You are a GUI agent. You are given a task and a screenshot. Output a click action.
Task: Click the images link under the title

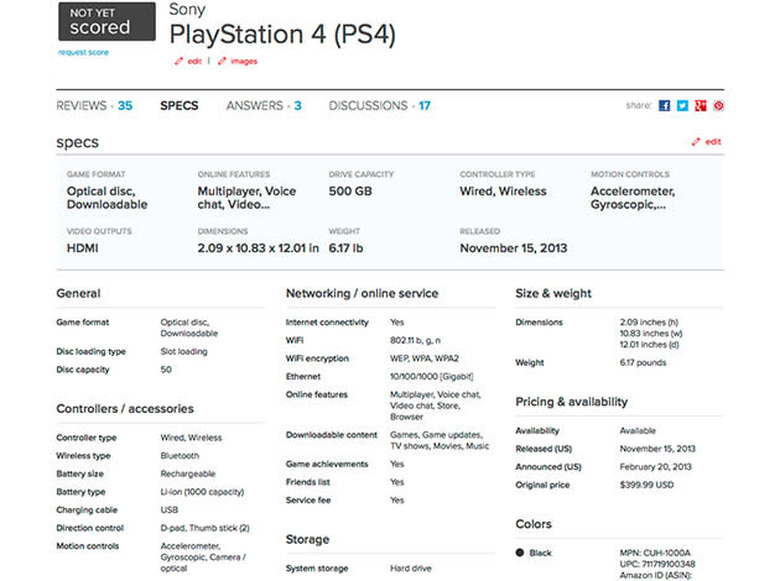click(x=244, y=62)
